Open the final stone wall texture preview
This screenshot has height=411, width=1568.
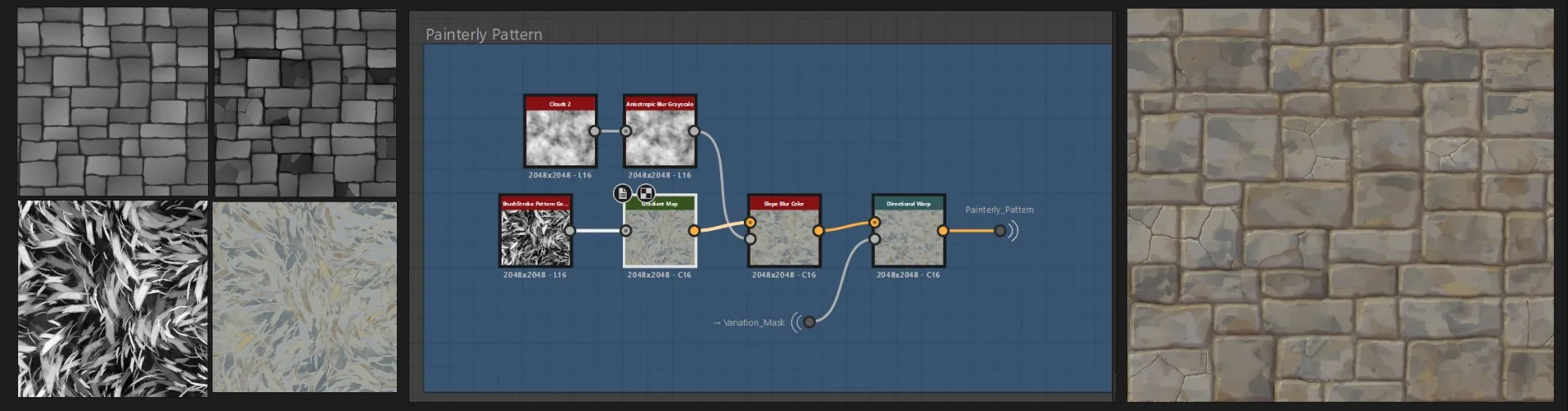pos(1340,205)
